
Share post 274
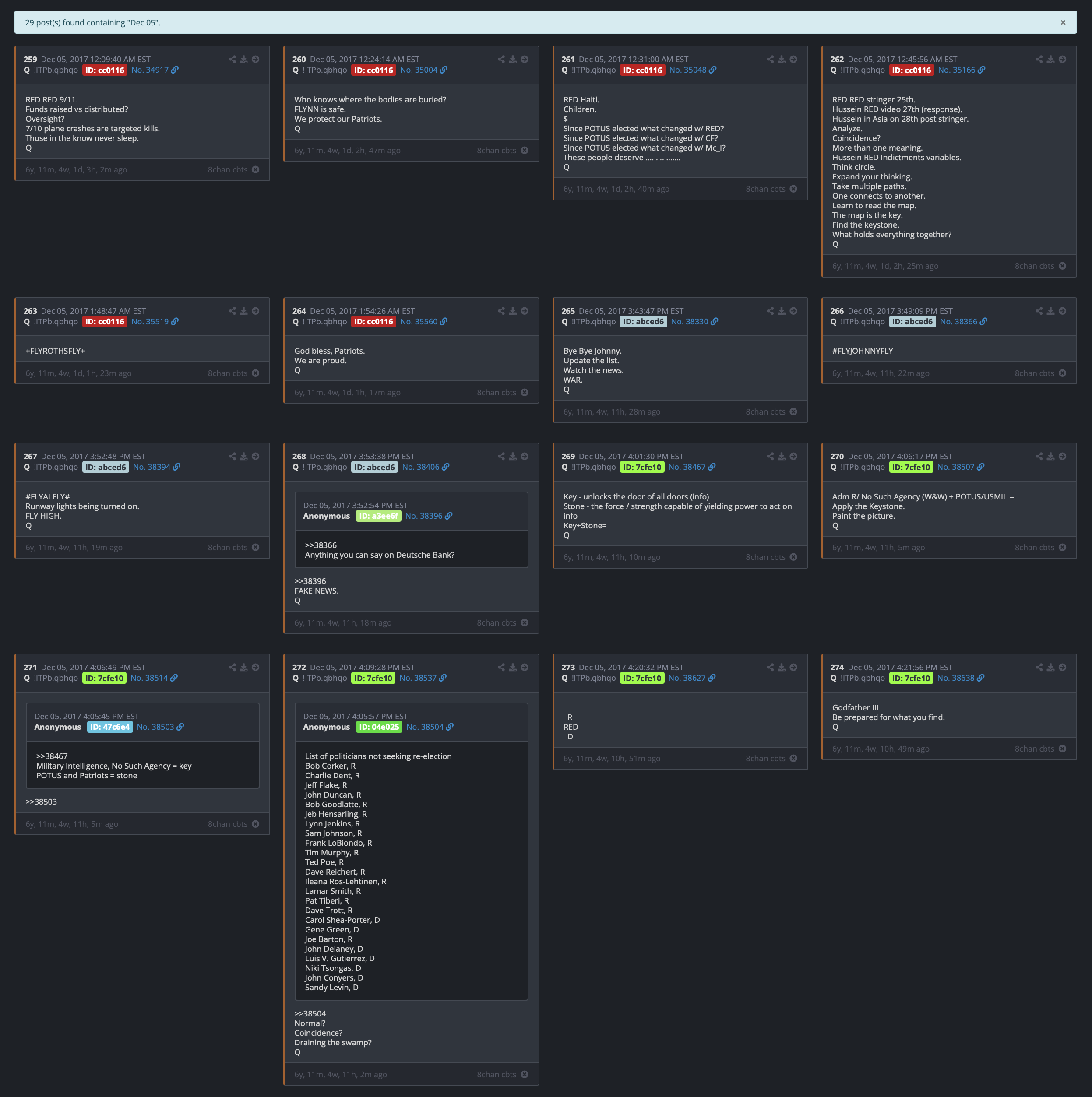(x=1039, y=667)
